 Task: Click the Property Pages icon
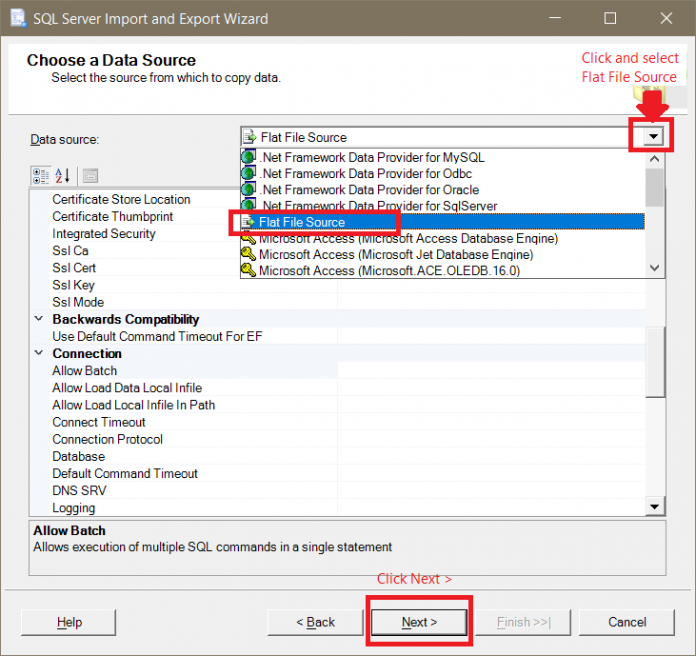tap(90, 176)
